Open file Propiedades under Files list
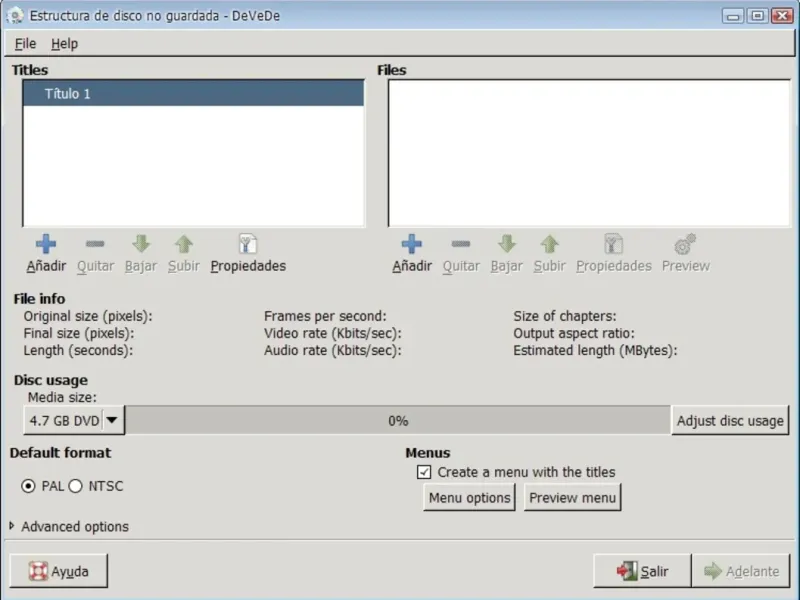Image resolution: width=800 pixels, height=600 pixels. pyautogui.click(x=614, y=254)
